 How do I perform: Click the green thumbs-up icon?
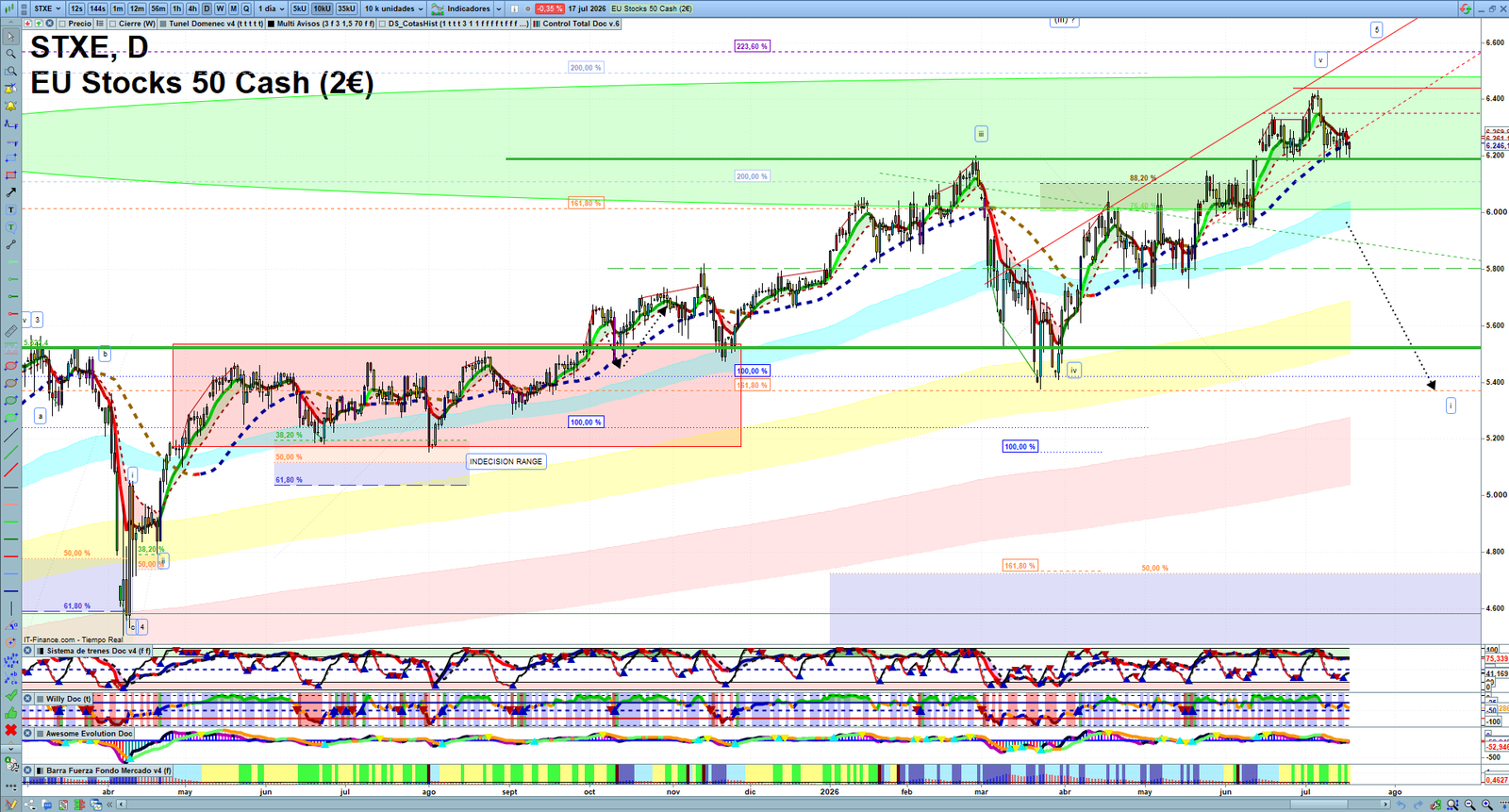pyautogui.click(x=11, y=713)
